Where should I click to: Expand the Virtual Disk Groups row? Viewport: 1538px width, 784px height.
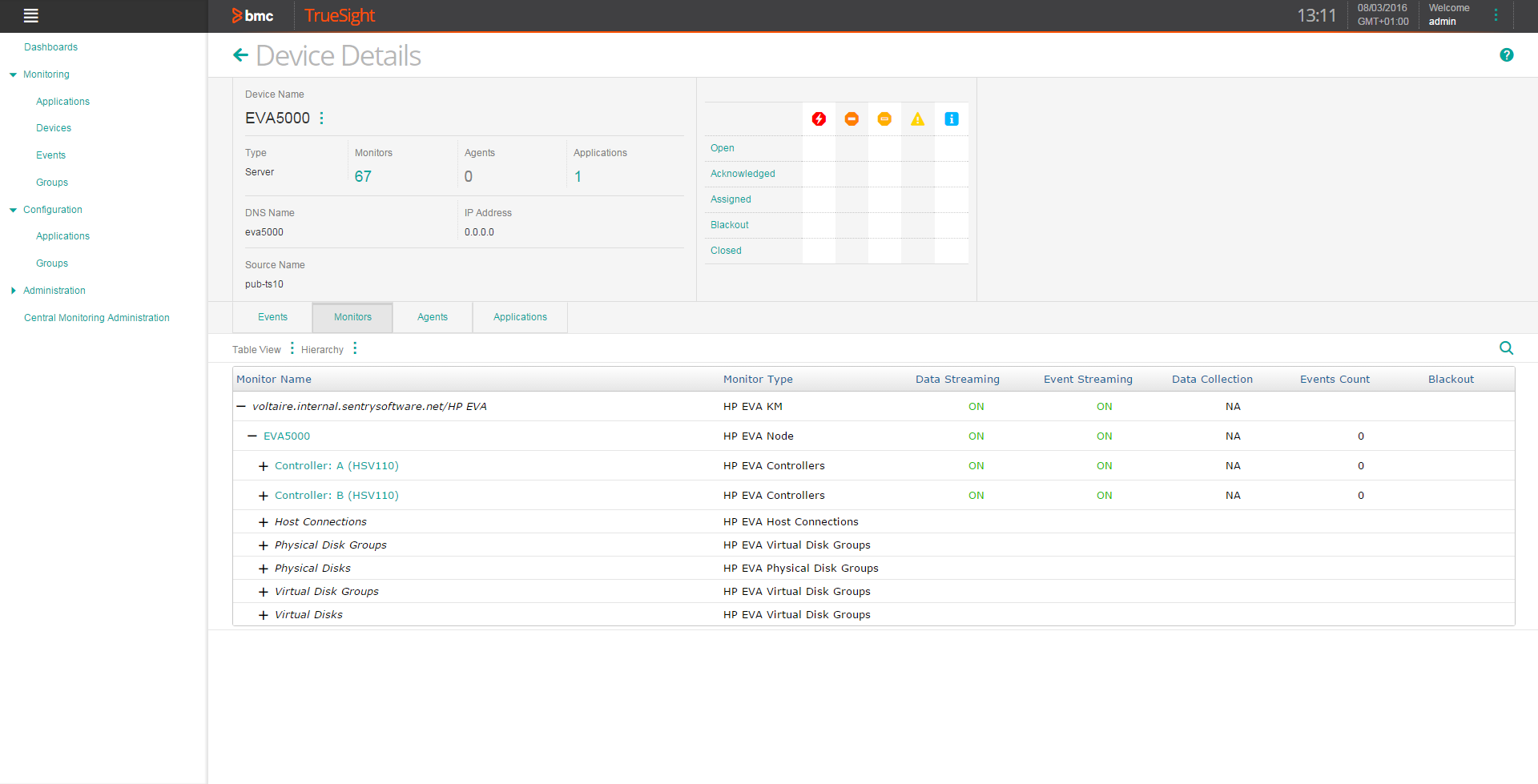pos(264,592)
